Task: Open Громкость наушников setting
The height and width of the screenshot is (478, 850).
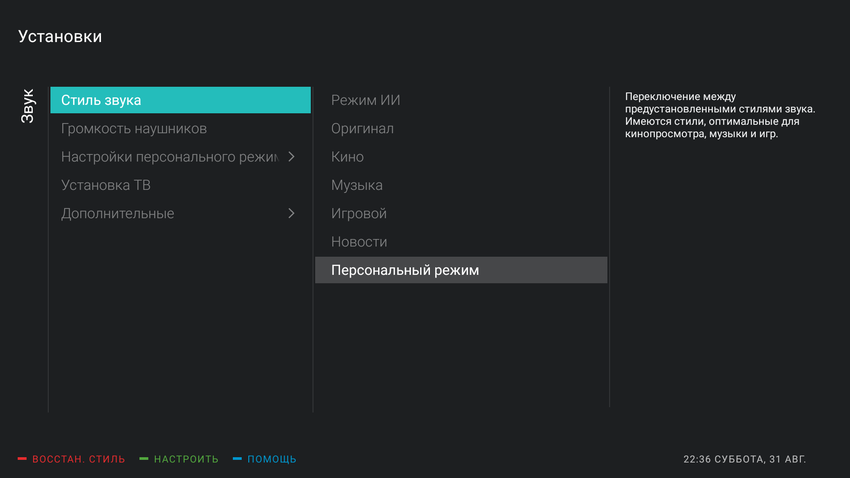Action: (134, 129)
